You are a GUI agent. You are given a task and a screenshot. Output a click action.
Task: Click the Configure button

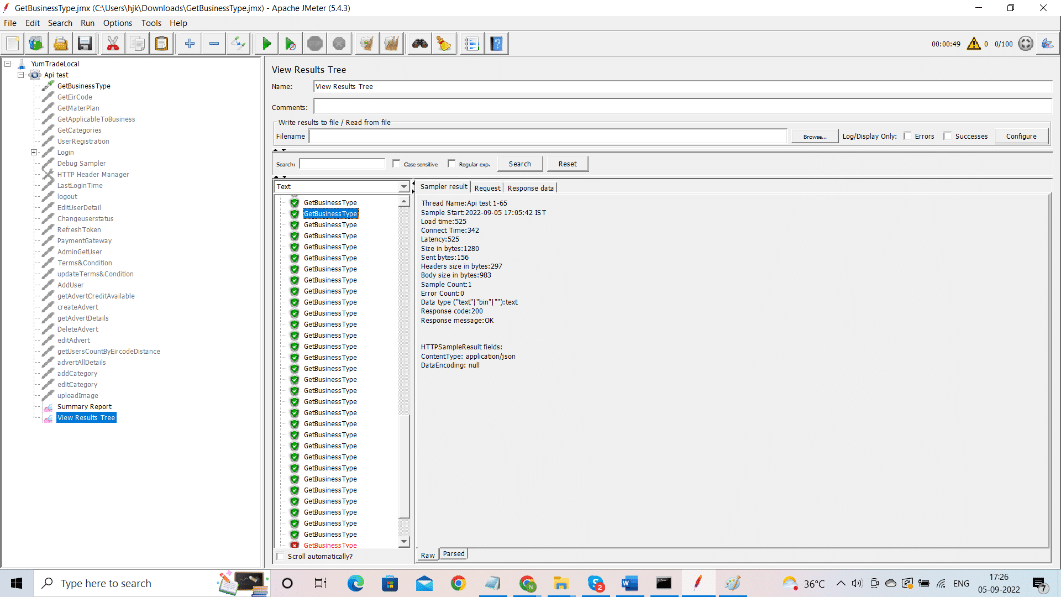[x=1021, y=136]
